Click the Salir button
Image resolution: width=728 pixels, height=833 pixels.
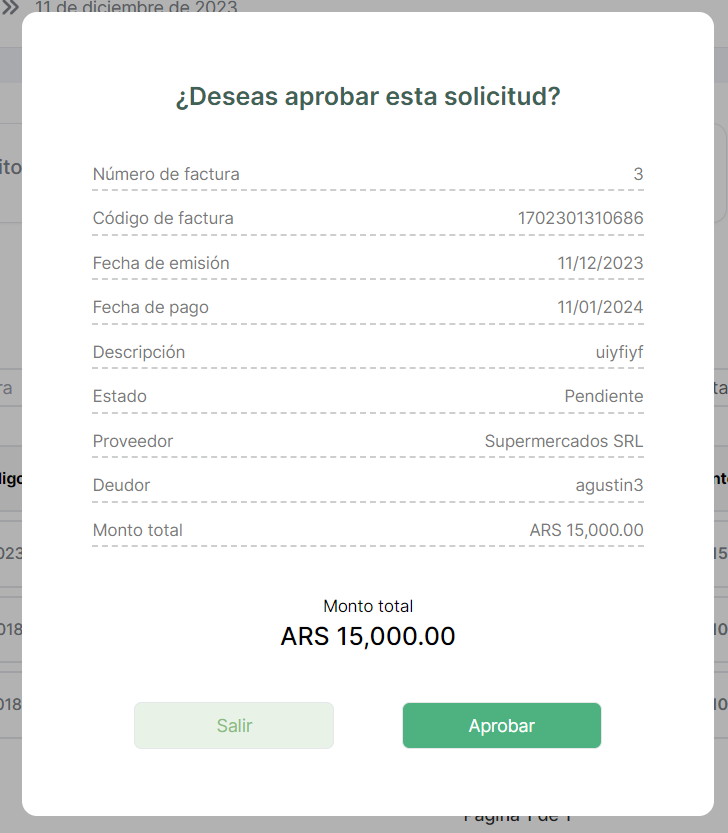pos(234,726)
